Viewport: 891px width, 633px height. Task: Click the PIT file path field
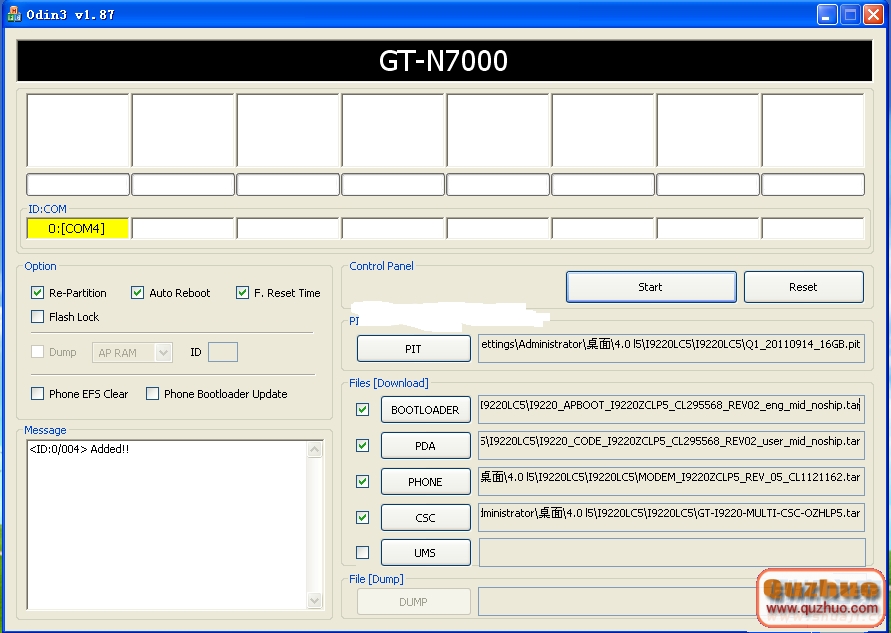pyautogui.click(x=671, y=348)
